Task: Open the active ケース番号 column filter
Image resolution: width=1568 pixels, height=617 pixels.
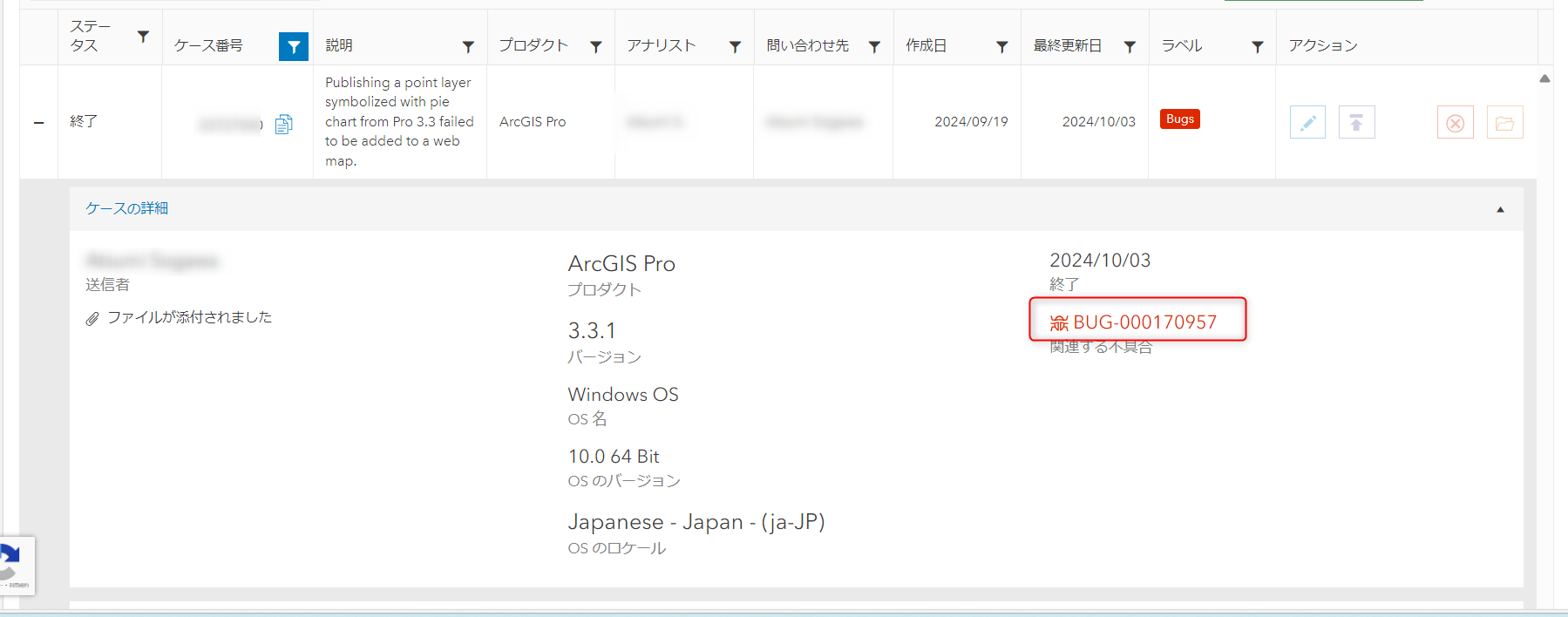Action: point(294,46)
